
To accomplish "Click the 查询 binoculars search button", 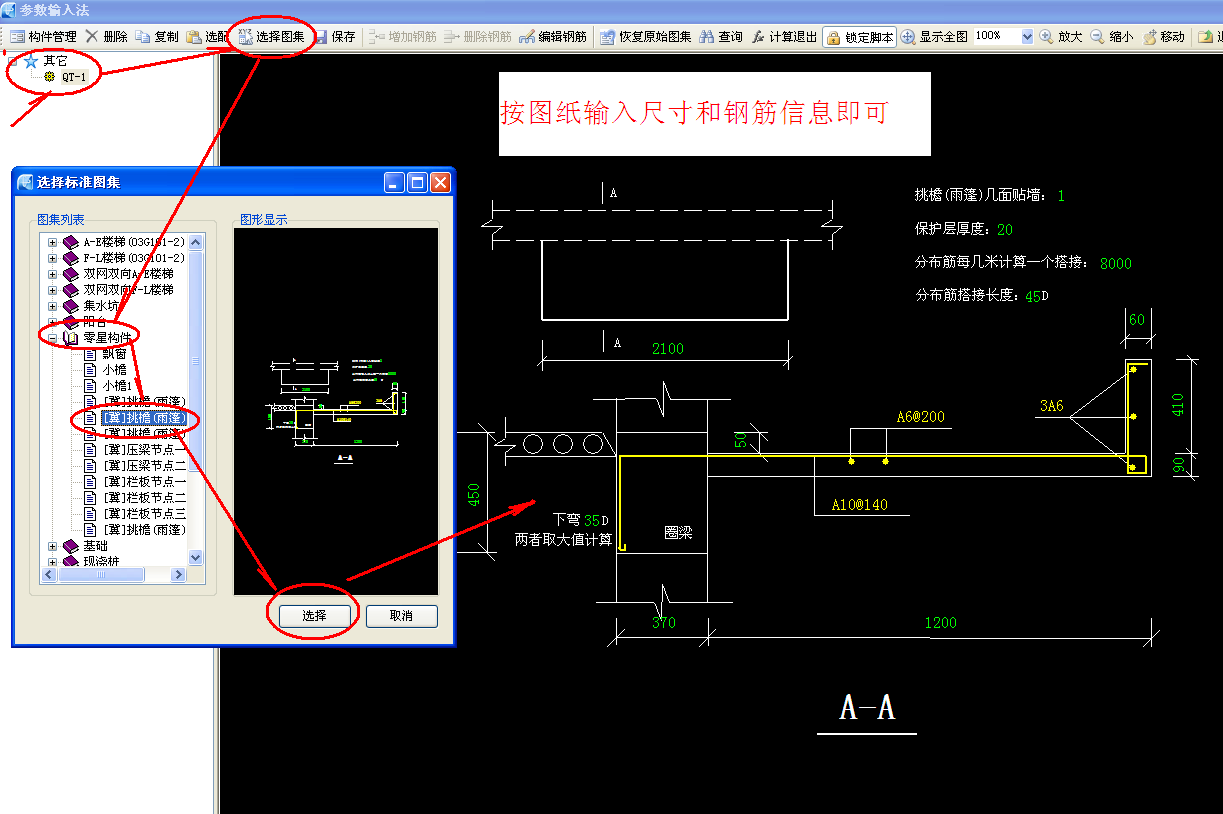I will coord(721,37).
